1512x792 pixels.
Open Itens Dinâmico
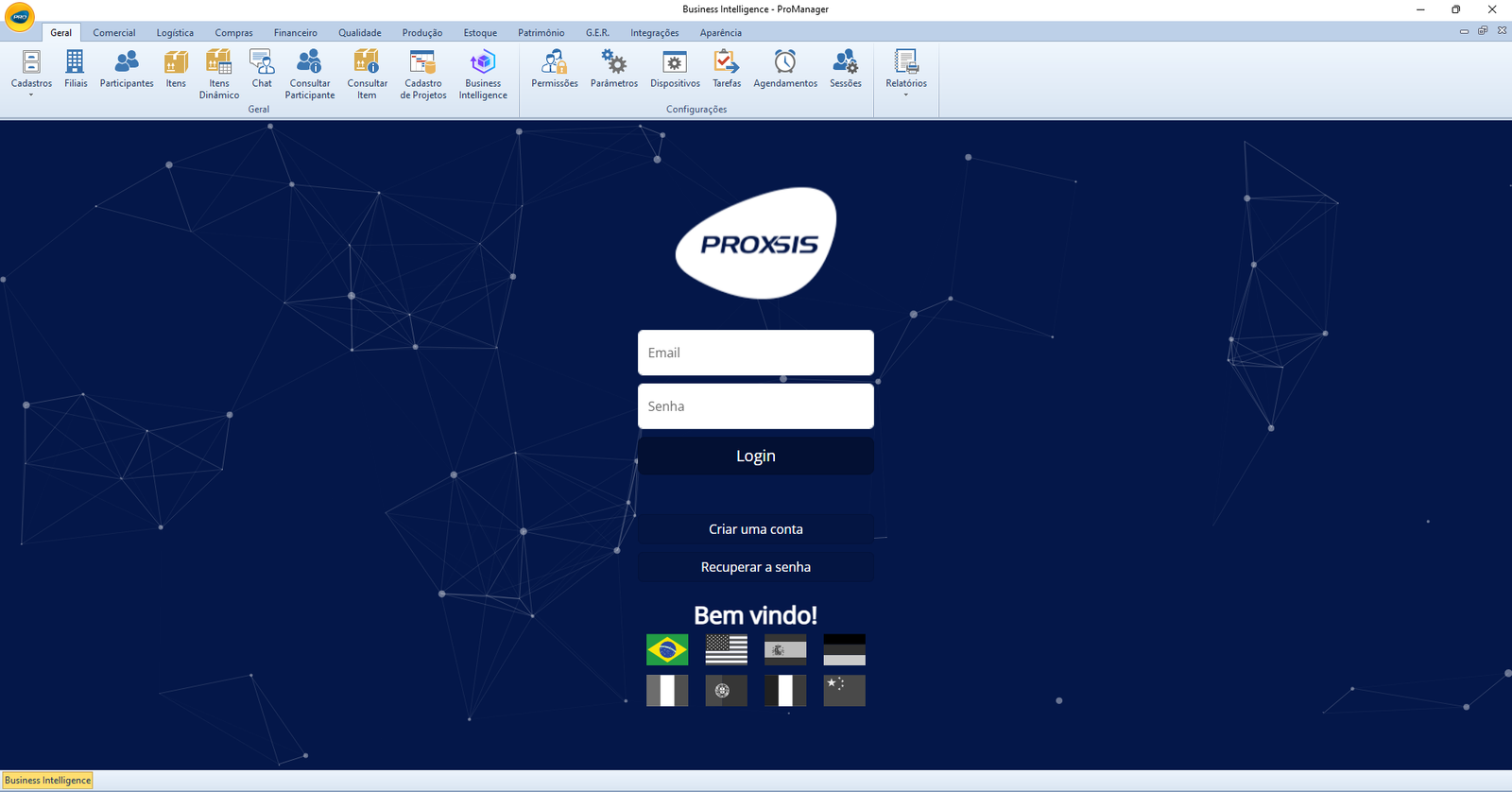click(219, 75)
